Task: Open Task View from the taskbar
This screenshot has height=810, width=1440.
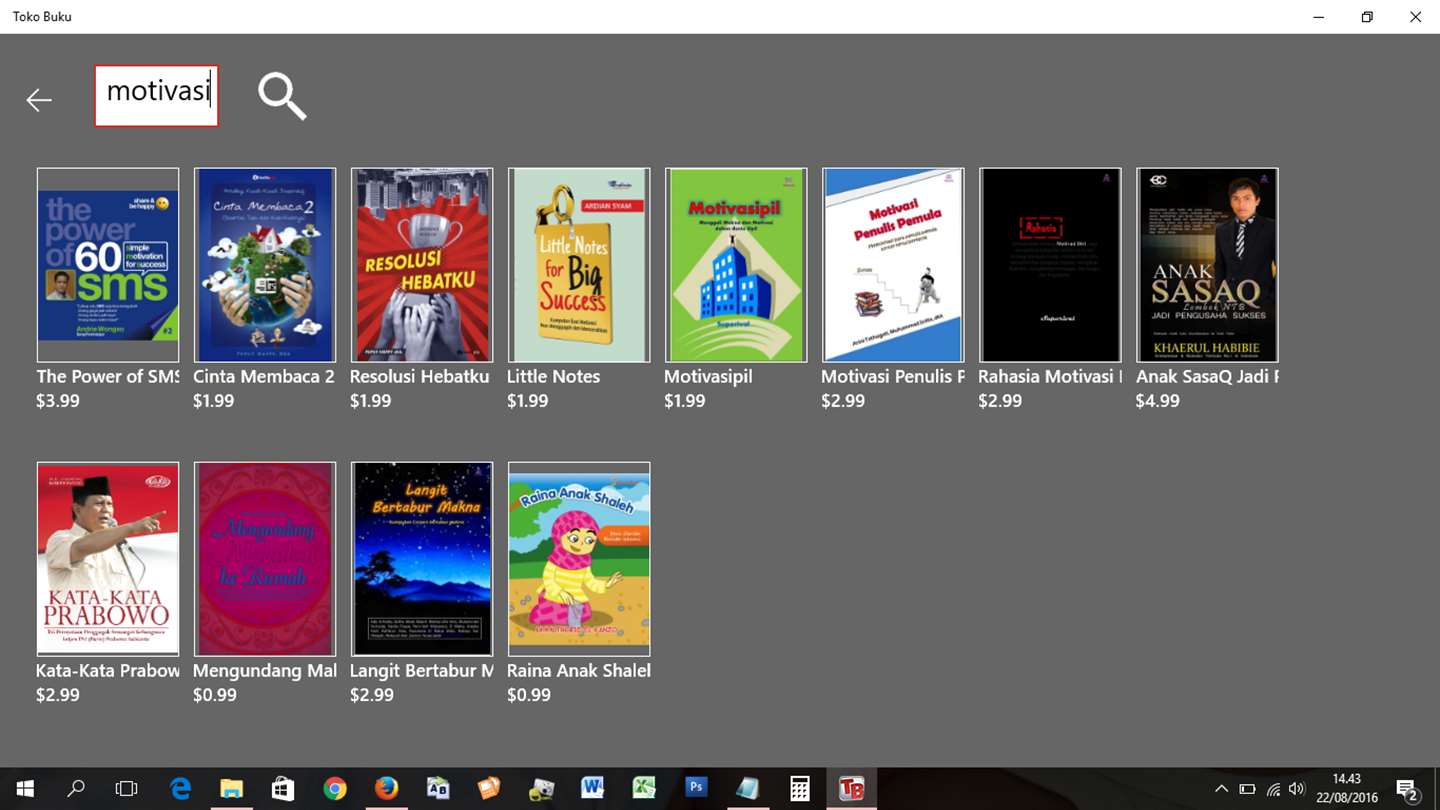Action: click(126, 789)
